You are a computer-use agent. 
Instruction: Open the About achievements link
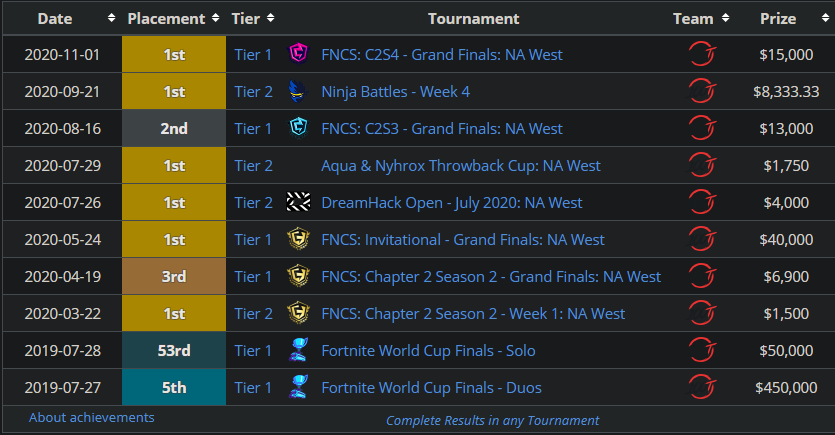click(x=92, y=417)
